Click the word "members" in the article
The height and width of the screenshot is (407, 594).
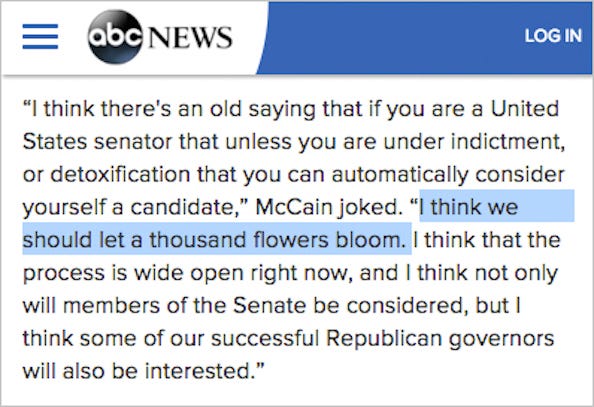point(111,305)
